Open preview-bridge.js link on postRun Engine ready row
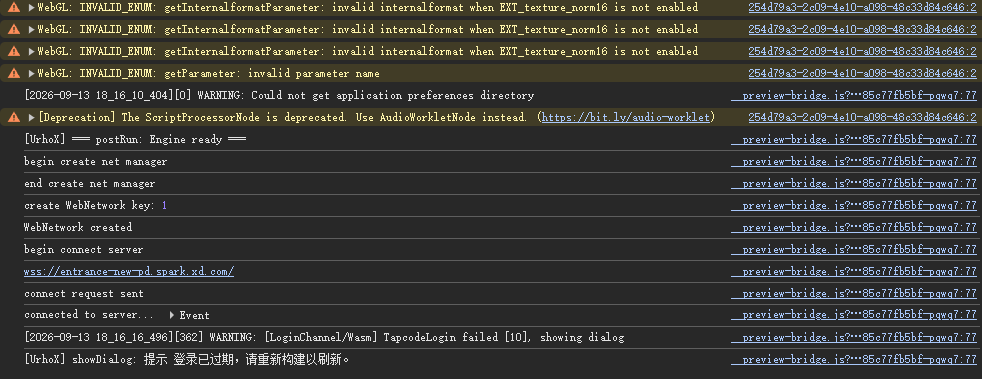 [854, 139]
